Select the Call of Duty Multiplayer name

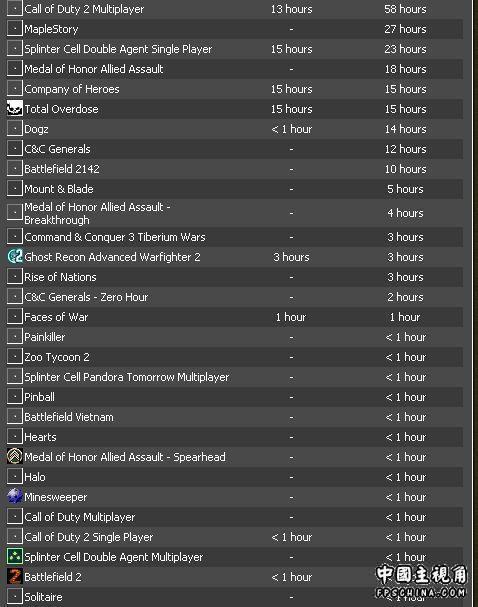click(80, 517)
